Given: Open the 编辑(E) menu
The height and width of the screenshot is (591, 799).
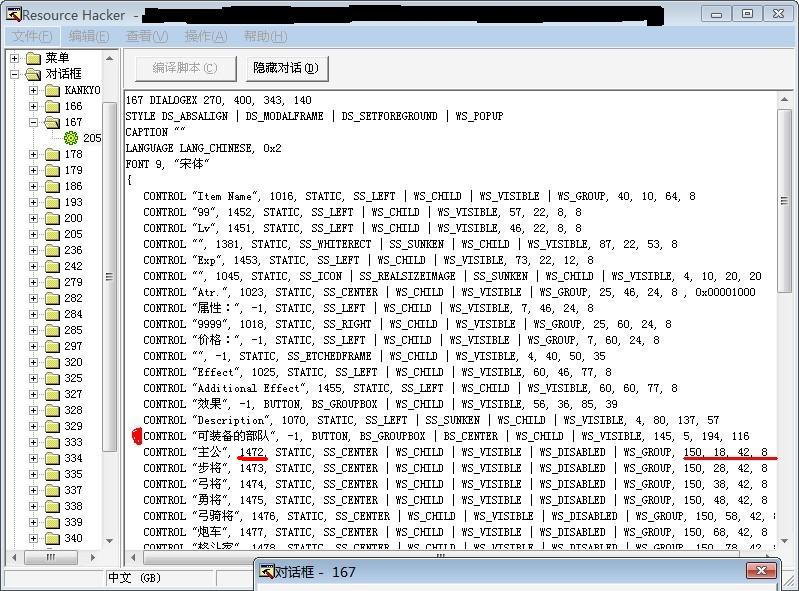Looking at the screenshot, I should click(x=89, y=36).
